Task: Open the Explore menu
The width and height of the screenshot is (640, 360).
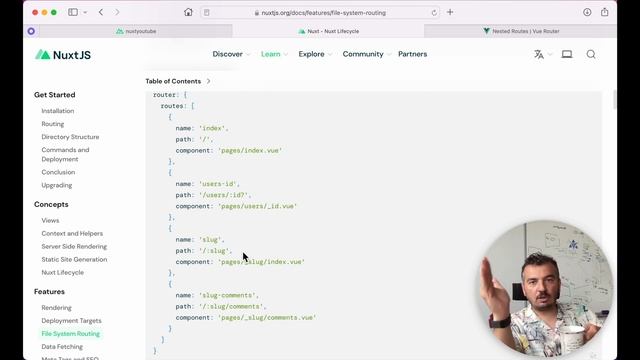Action: (315, 54)
